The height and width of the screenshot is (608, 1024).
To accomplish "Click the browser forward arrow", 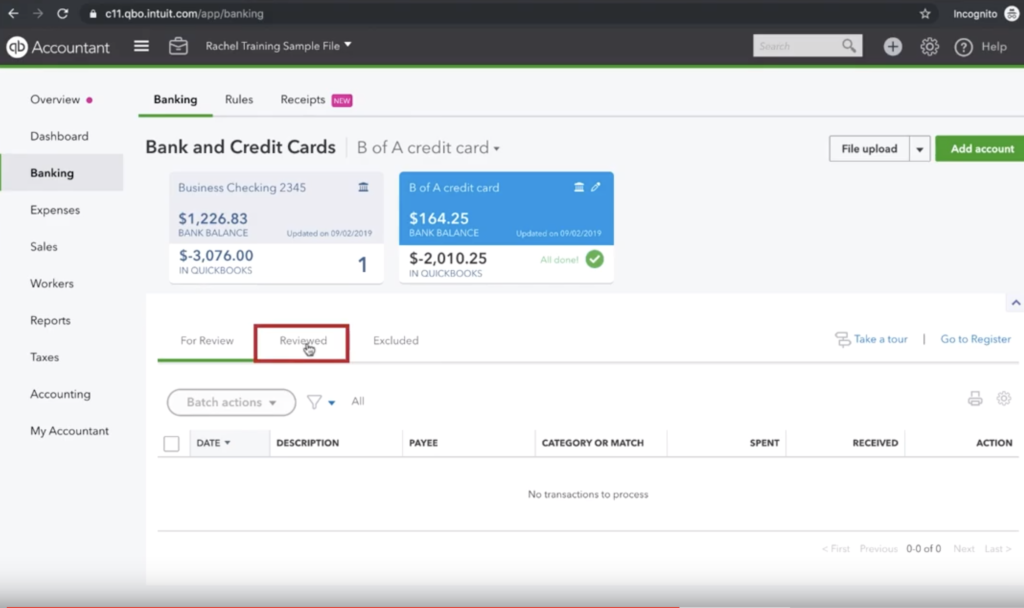I will (38, 13).
